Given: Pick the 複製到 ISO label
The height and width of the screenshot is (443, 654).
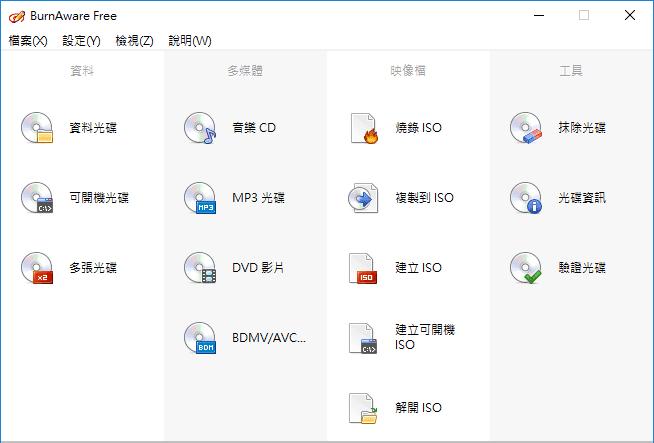Looking at the screenshot, I should coord(424,198).
